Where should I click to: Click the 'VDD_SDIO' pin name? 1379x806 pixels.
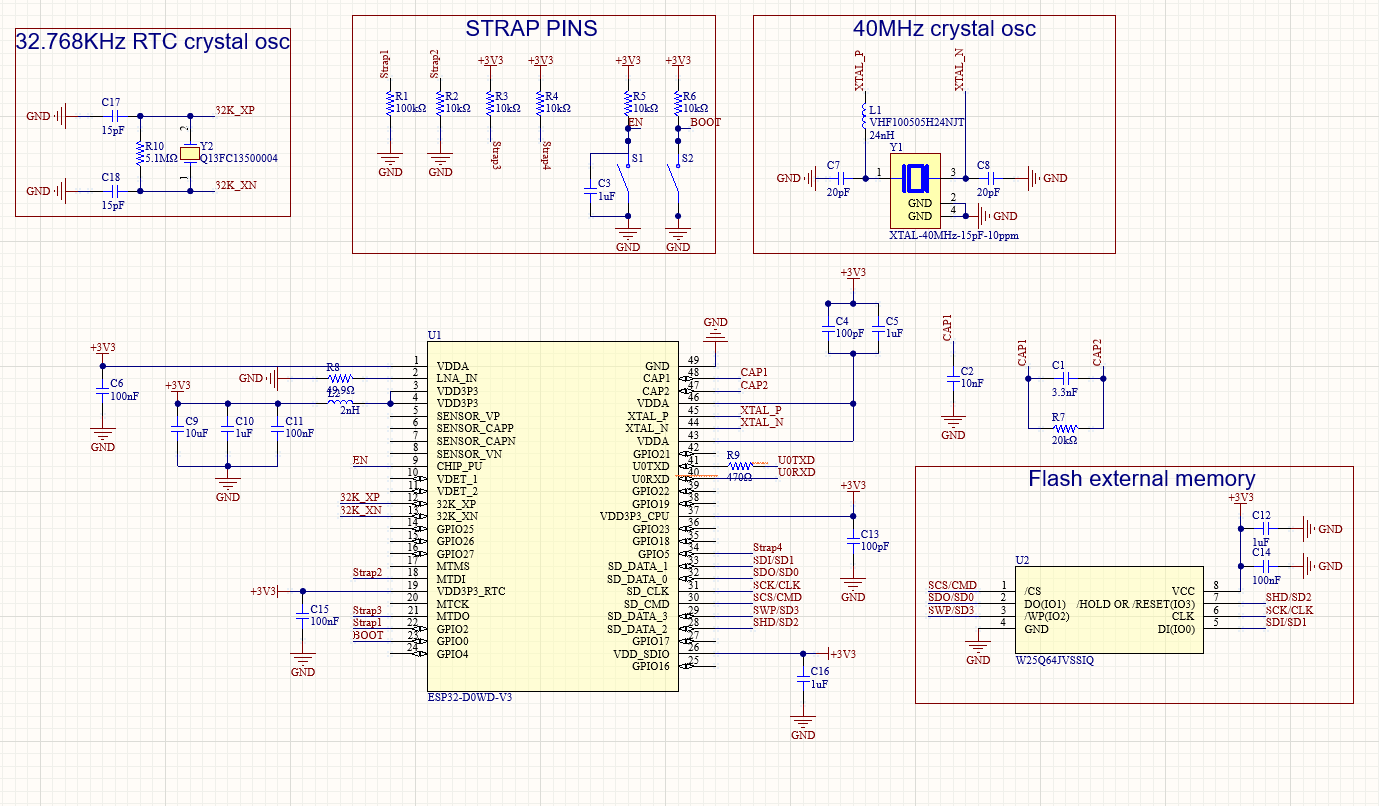(x=641, y=654)
